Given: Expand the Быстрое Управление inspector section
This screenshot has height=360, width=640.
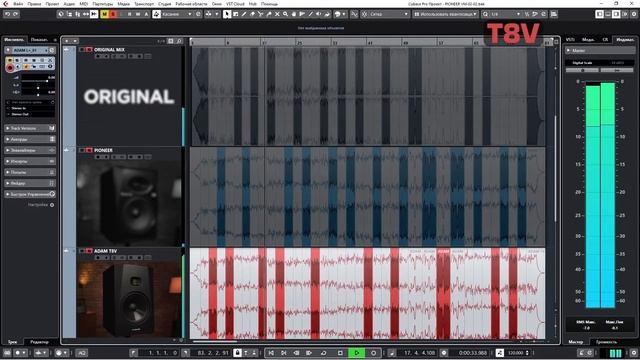Looking at the screenshot, I should pyautogui.click(x=30, y=194).
